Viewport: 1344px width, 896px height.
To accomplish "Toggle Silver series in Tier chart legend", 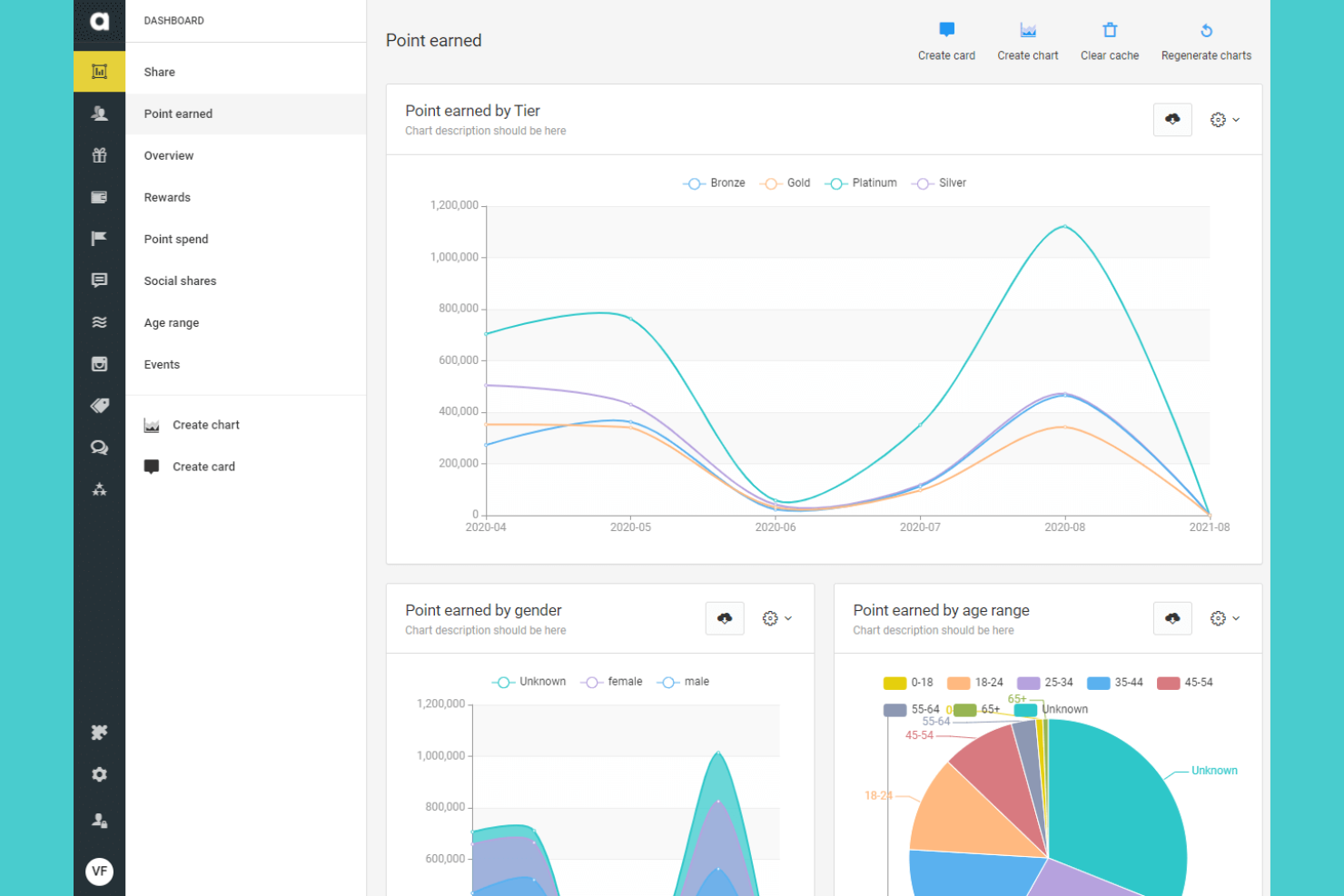I will tap(939, 183).
